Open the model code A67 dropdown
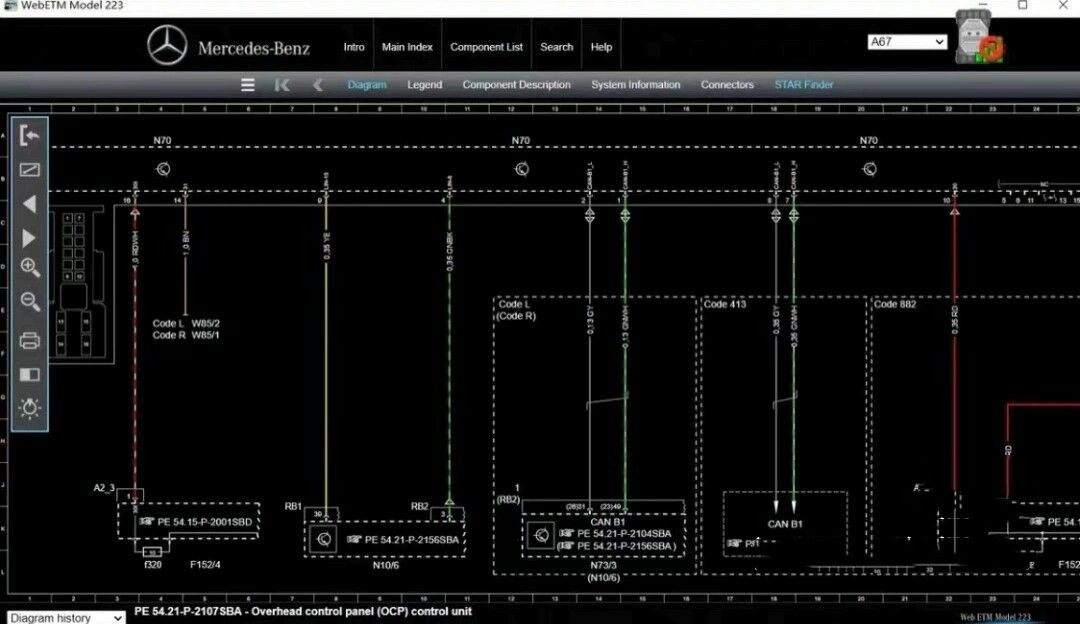 tap(907, 42)
